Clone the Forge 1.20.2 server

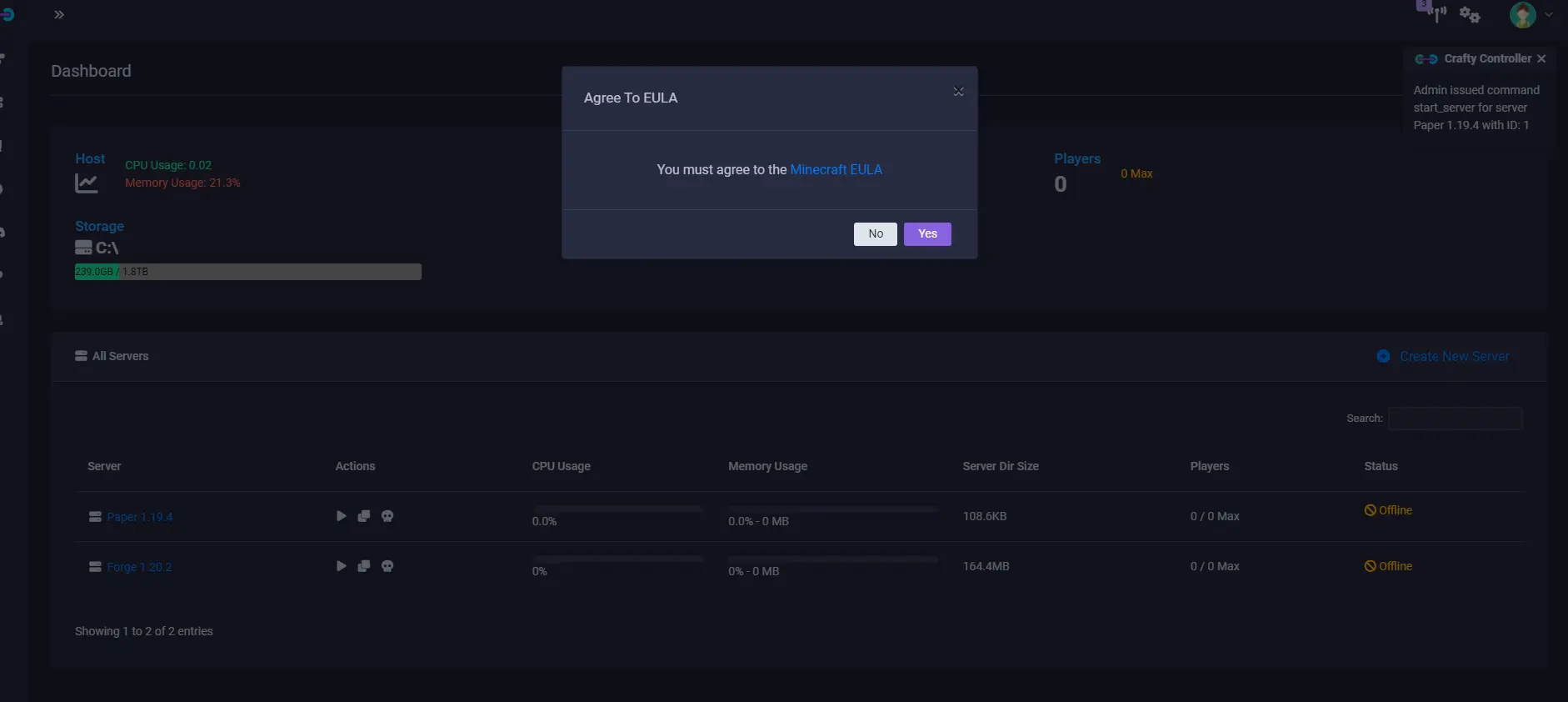pyautogui.click(x=364, y=566)
